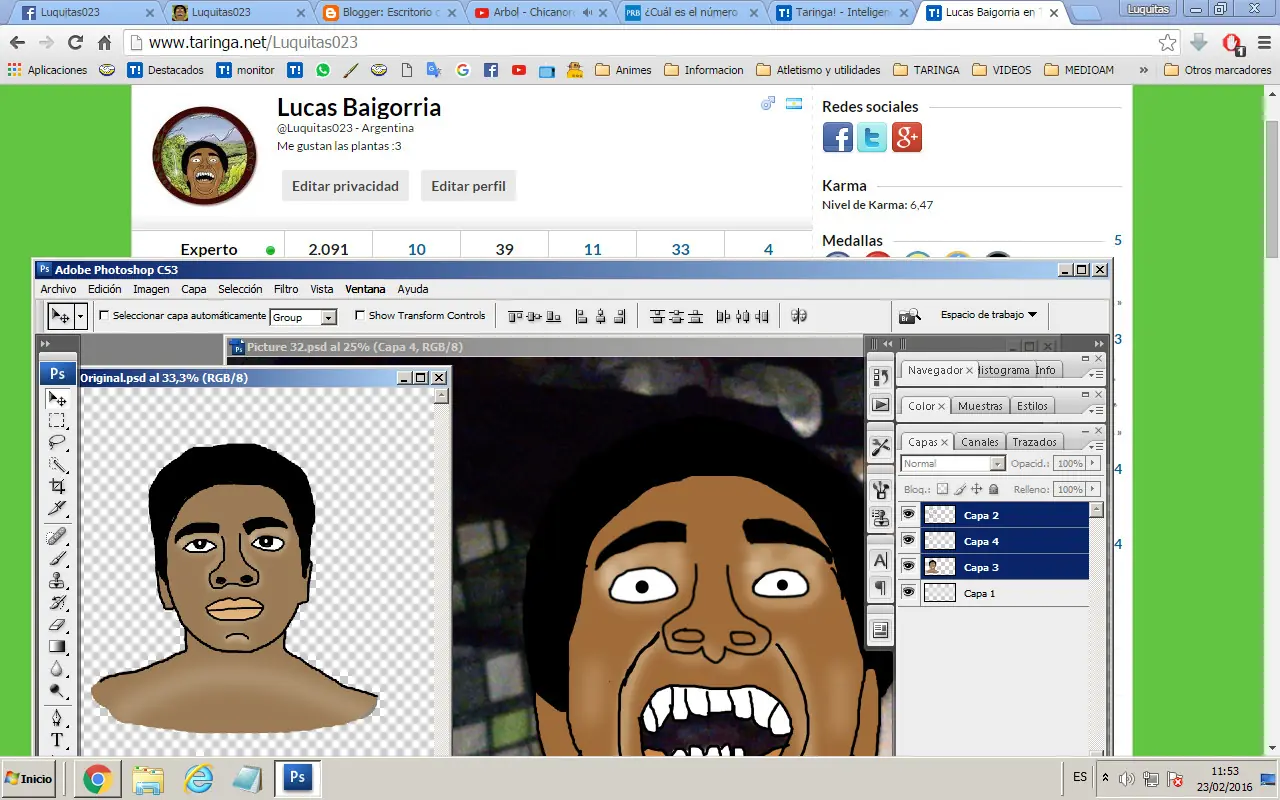Viewport: 1280px width, 800px height.
Task: Open the Actions panel play icon
Action: tap(880, 405)
